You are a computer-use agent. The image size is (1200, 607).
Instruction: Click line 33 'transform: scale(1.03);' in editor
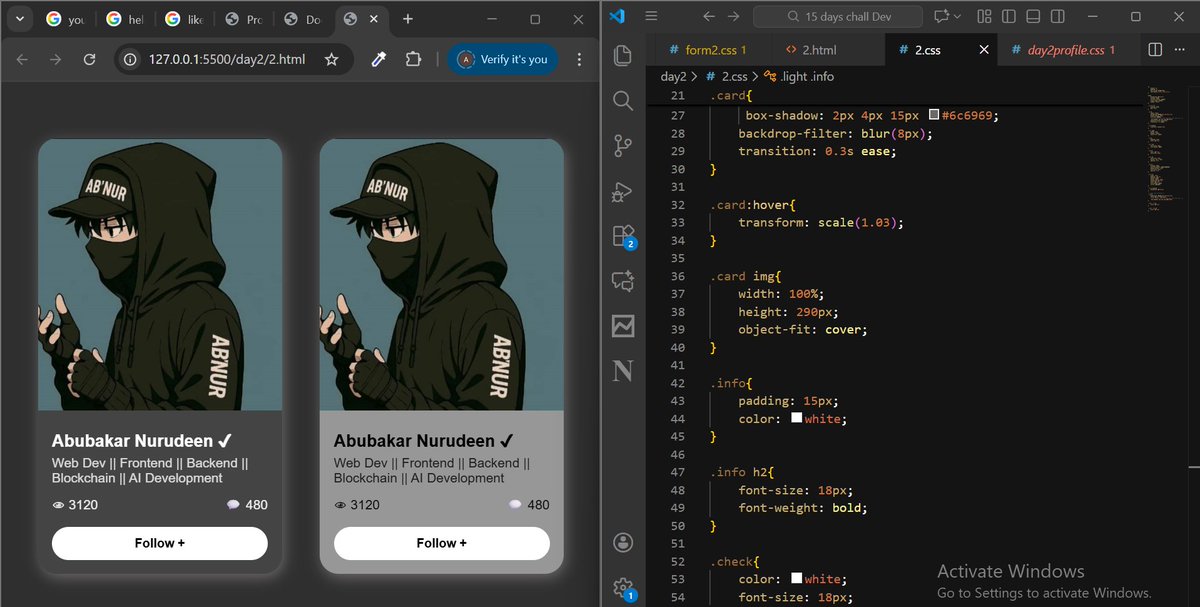point(821,222)
